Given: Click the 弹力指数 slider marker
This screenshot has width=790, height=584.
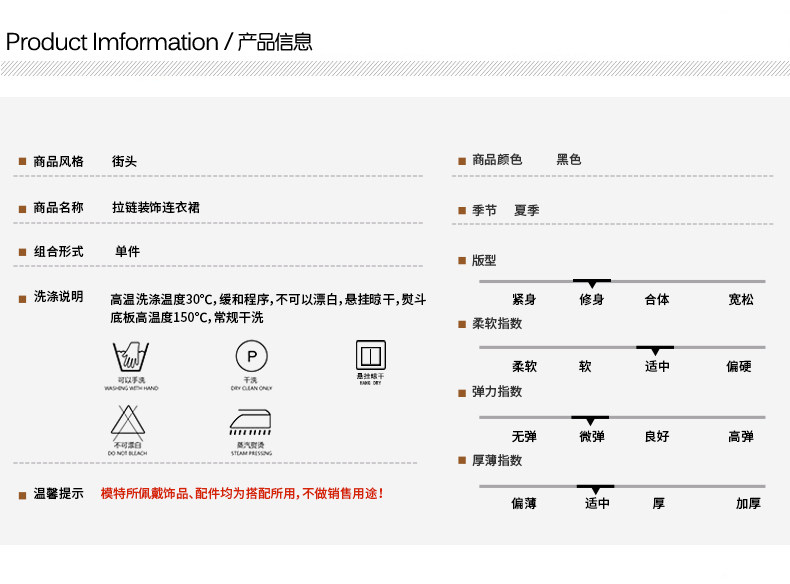Looking at the screenshot, I should [x=590, y=420].
